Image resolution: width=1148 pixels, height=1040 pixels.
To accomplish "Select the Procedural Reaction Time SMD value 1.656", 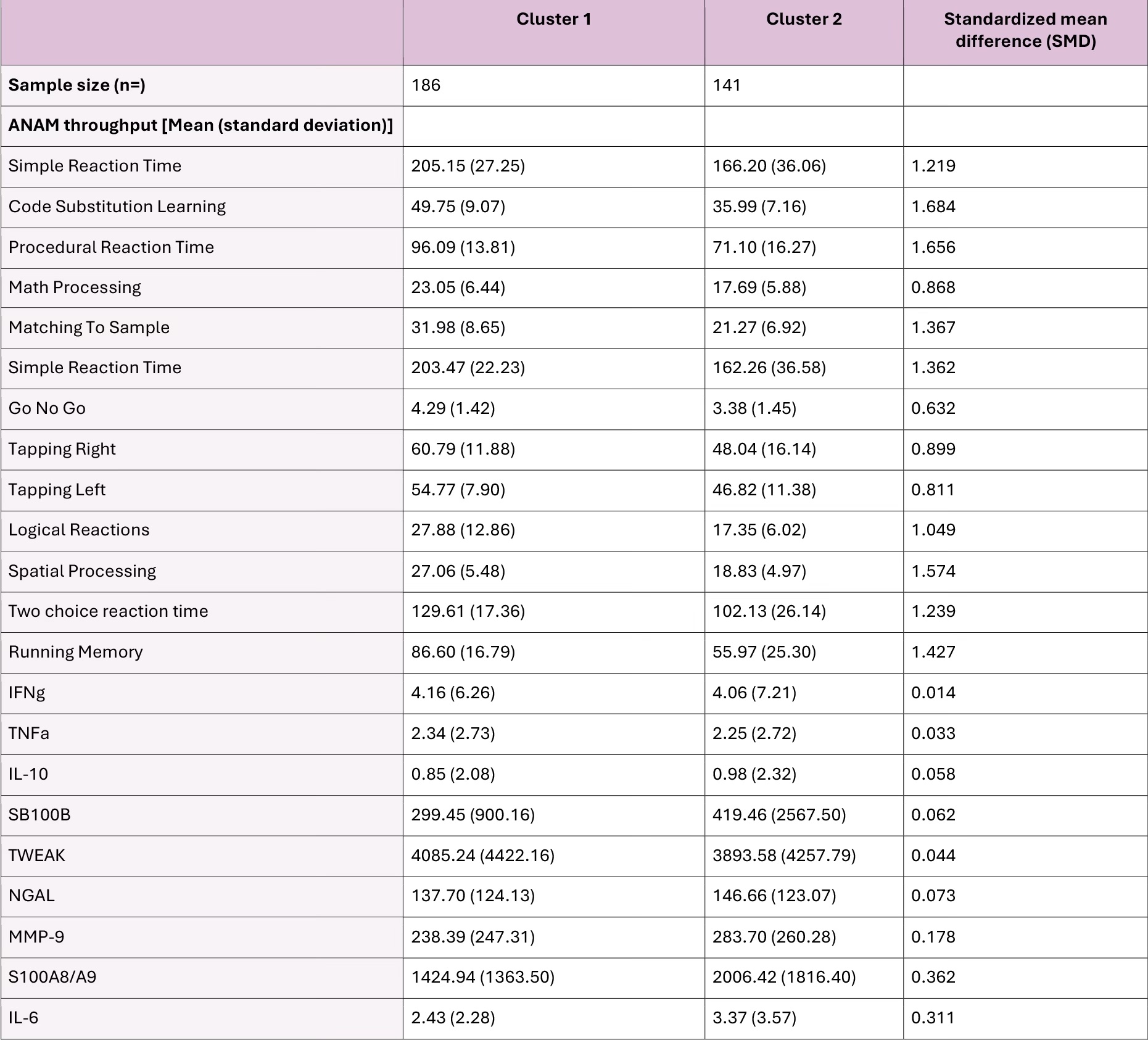I will coord(933,247).
